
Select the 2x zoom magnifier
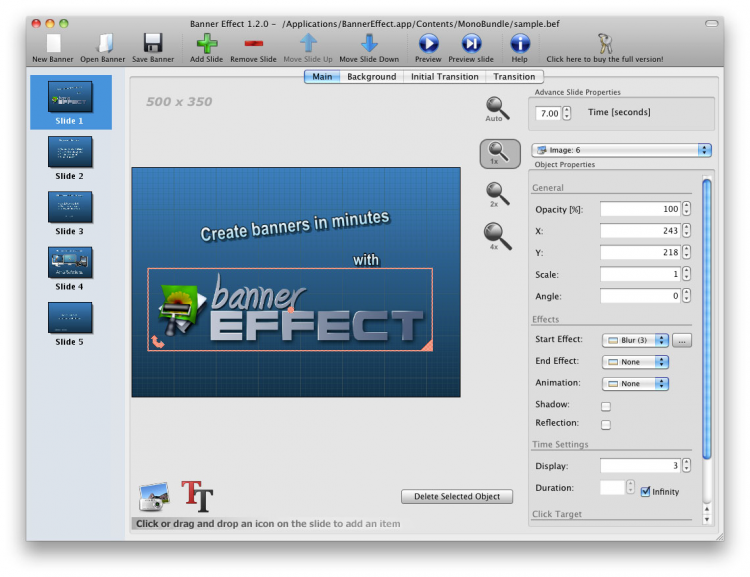click(x=497, y=194)
